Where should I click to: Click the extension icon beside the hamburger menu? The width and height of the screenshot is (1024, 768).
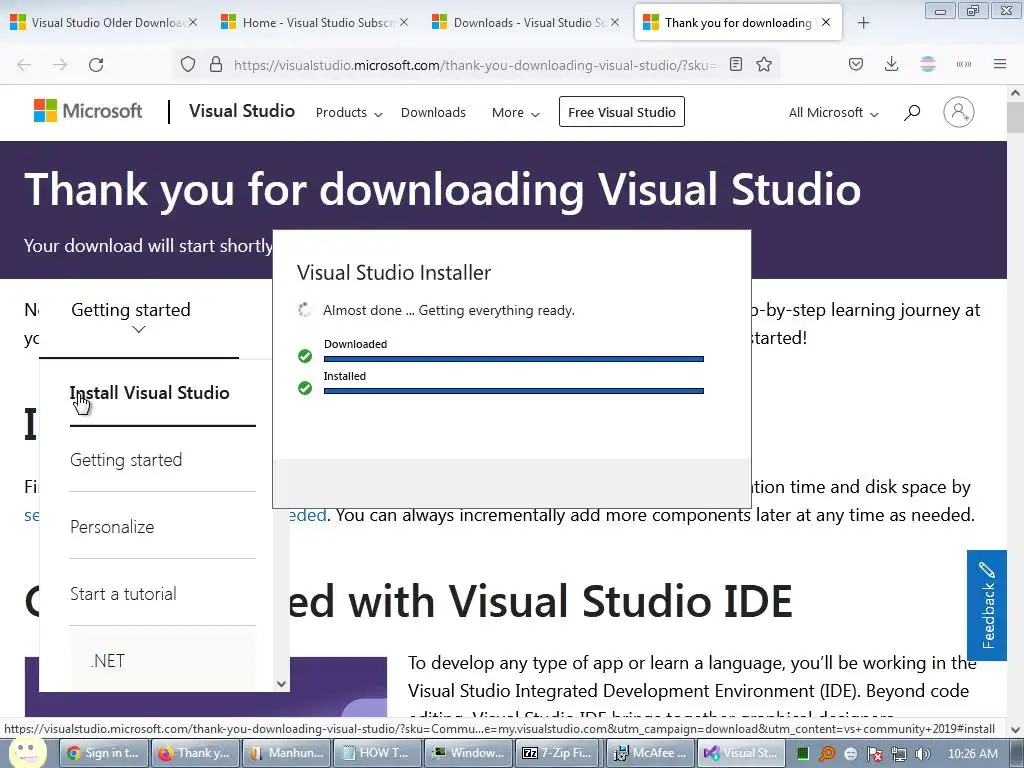964,64
